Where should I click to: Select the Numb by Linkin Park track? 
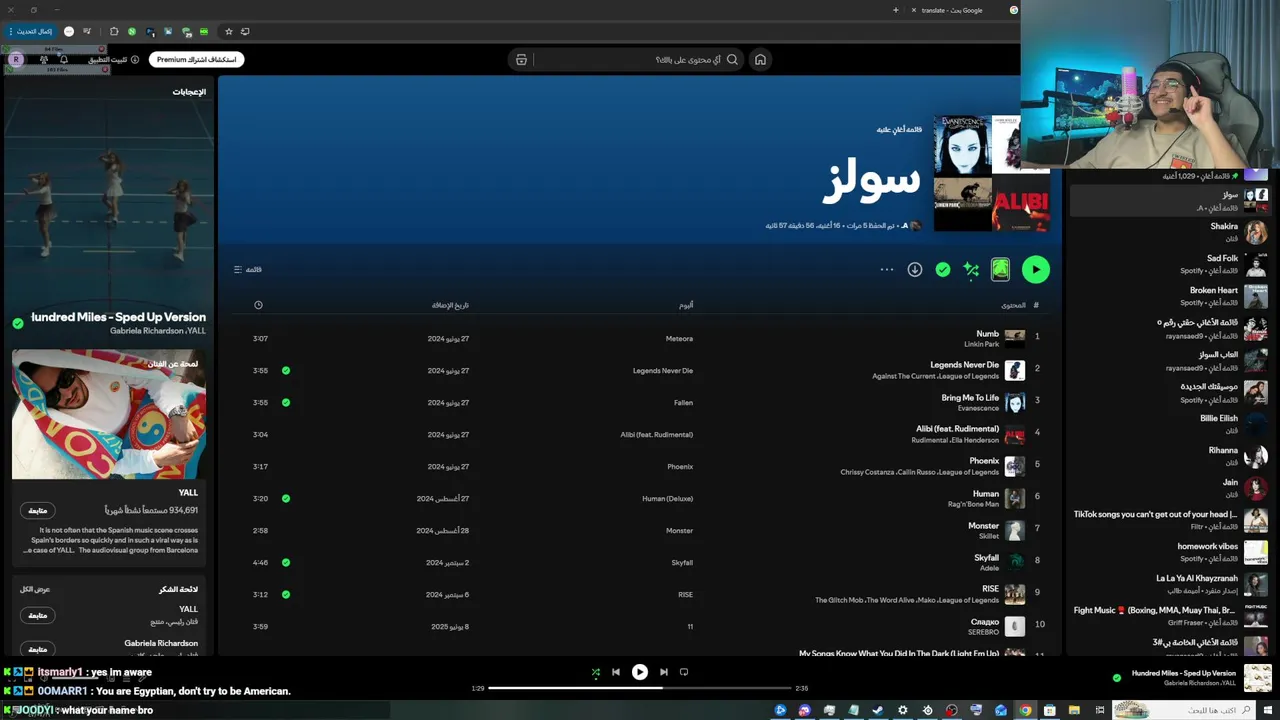(987, 334)
